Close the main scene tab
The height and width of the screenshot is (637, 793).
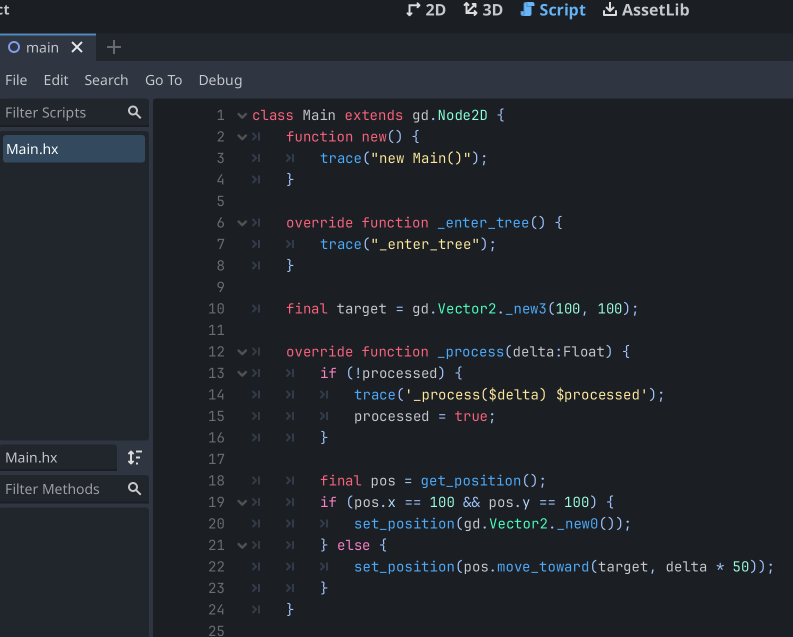77,48
